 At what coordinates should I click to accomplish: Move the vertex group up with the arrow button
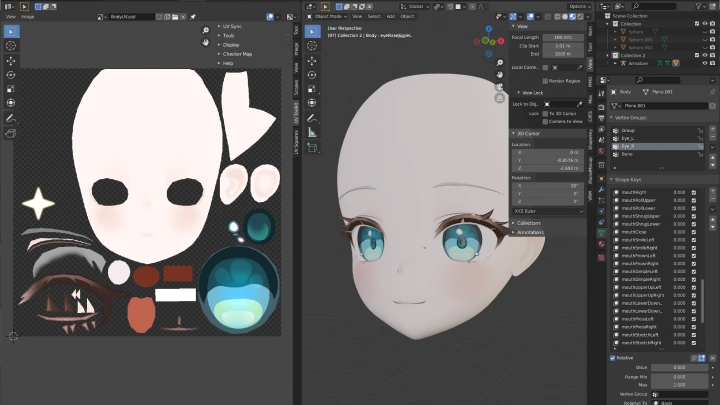[x=712, y=157]
